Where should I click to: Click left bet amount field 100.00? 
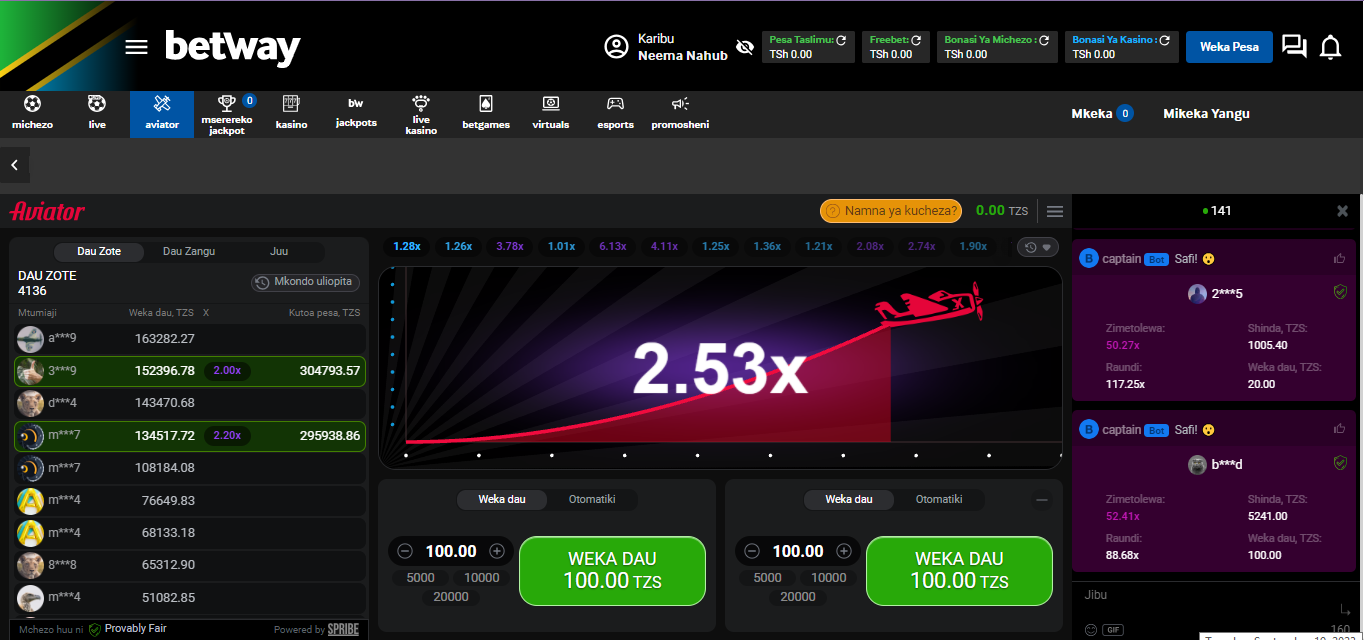[x=451, y=551]
